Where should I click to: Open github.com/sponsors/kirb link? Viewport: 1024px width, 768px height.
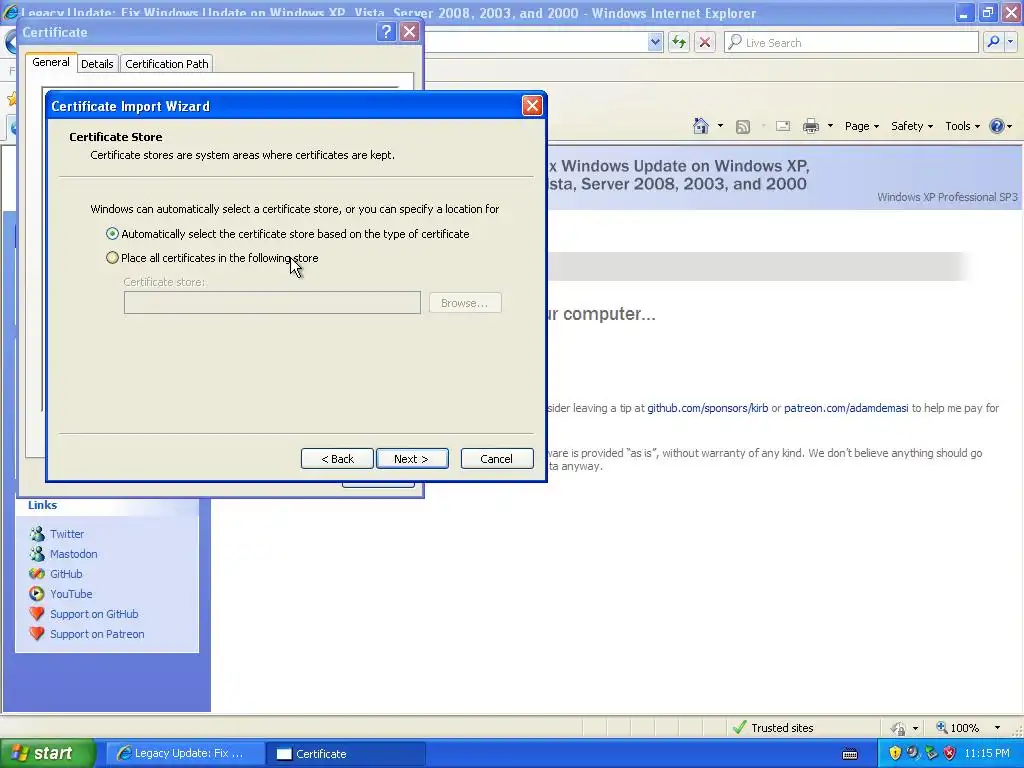pyautogui.click(x=707, y=408)
